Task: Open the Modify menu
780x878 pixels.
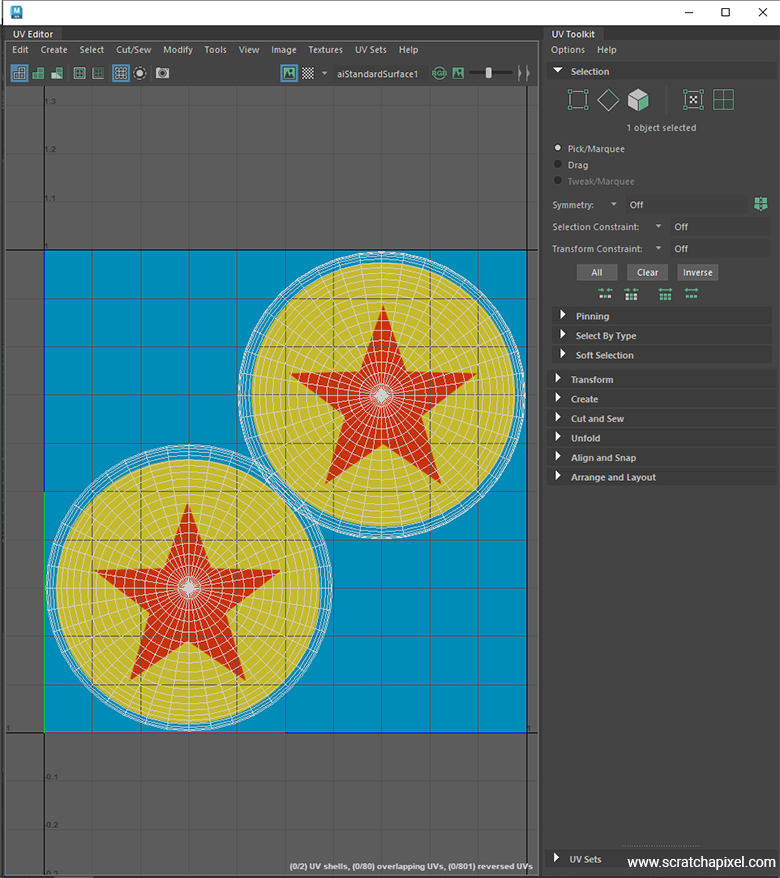Action: (178, 50)
